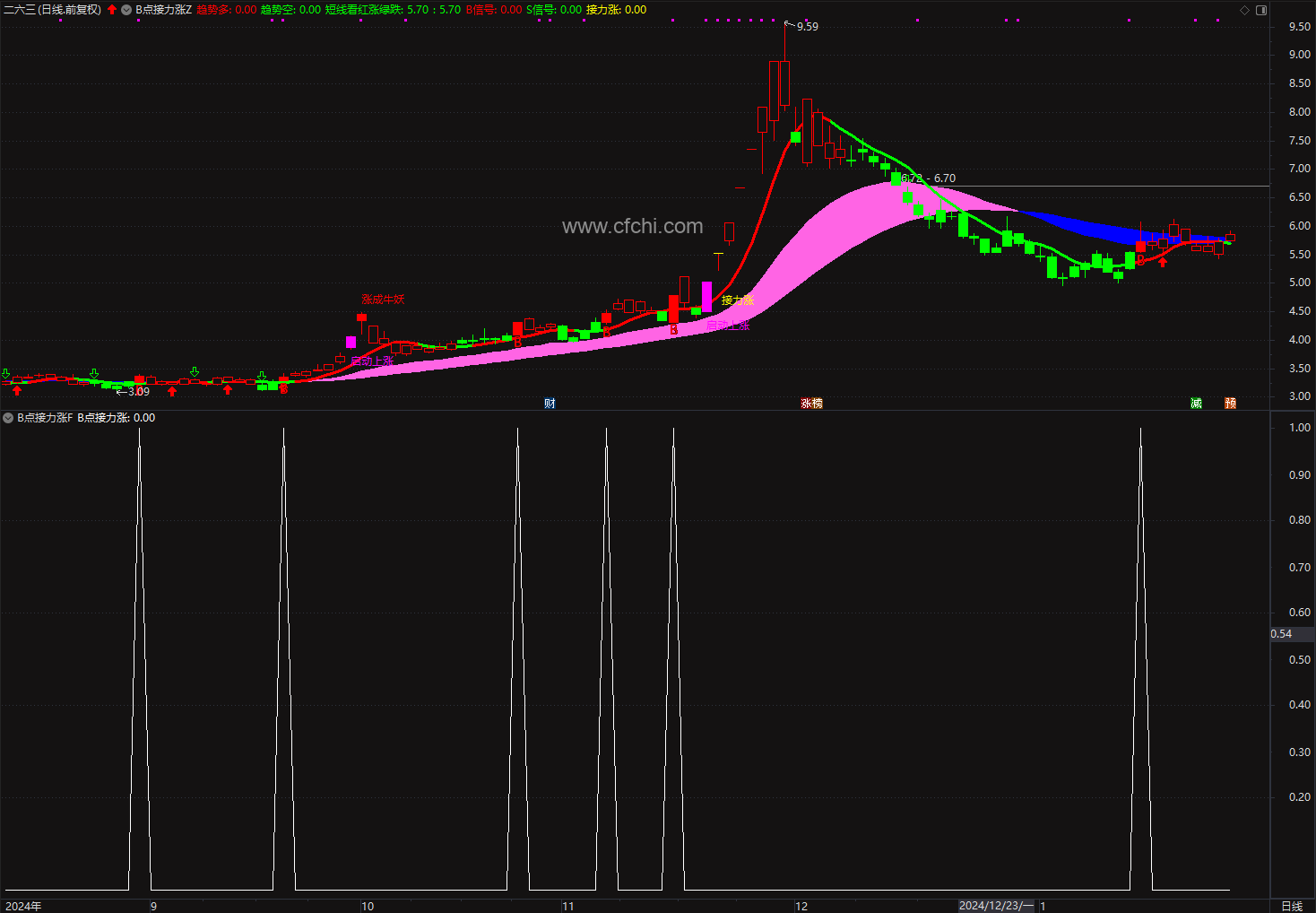The width and height of the screenshot is (1316, 913).
Task: Open the 日线 period selector at bottom right
Action: tap(1292, 906)
